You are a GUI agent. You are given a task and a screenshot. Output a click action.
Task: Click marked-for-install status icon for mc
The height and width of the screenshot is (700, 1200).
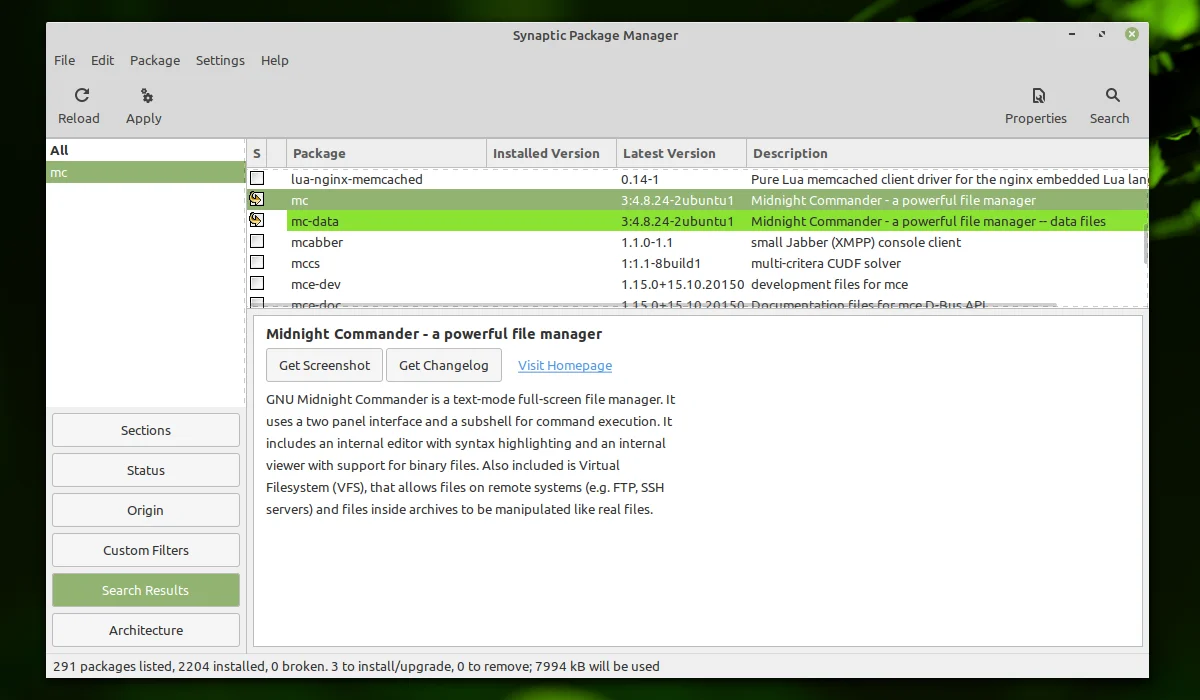pyautogui.click(x=257, y=199)
